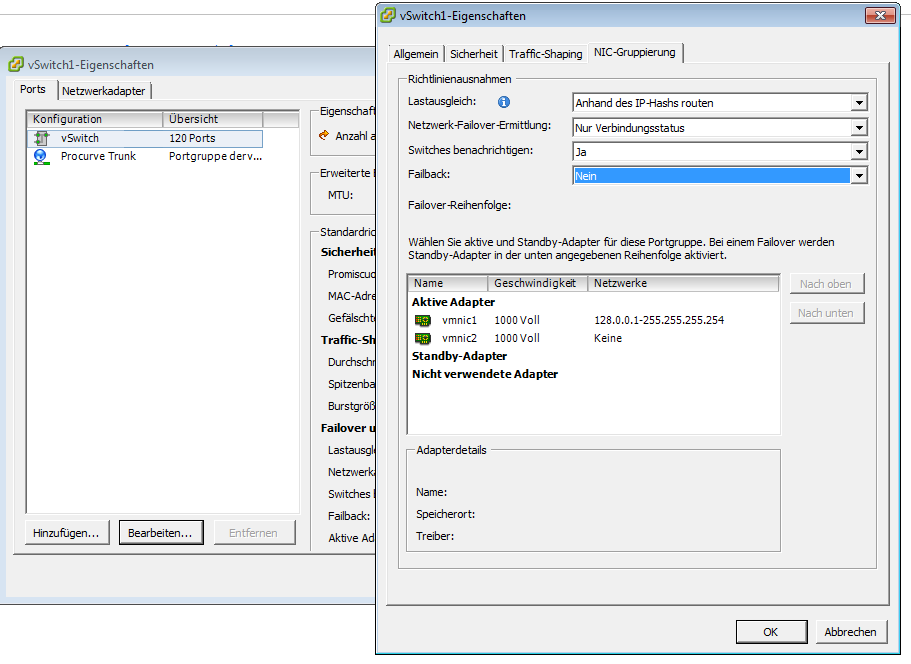Confirm settings with the OK button
The height and width of the screenshot is (664, 911).
click(770, 631)
